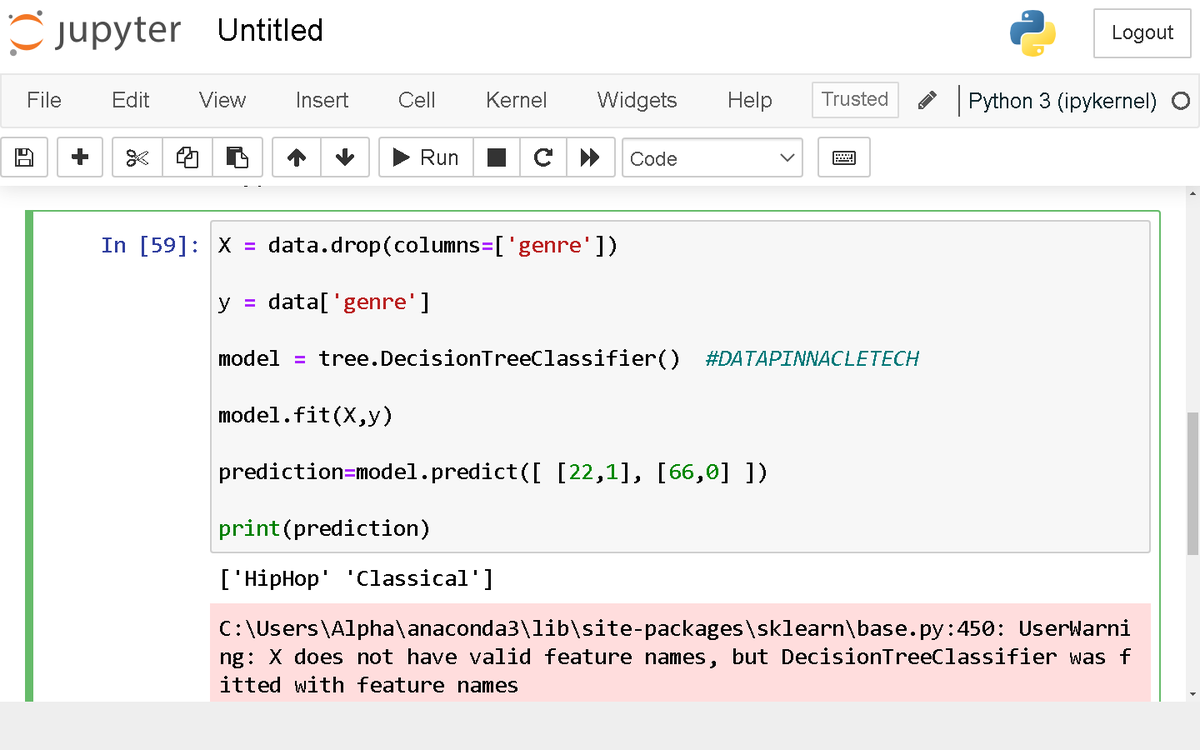Open the Widgets menu
Viewport: 1200px width, 750px height.
pyautogui.click(x=637, y=100)
